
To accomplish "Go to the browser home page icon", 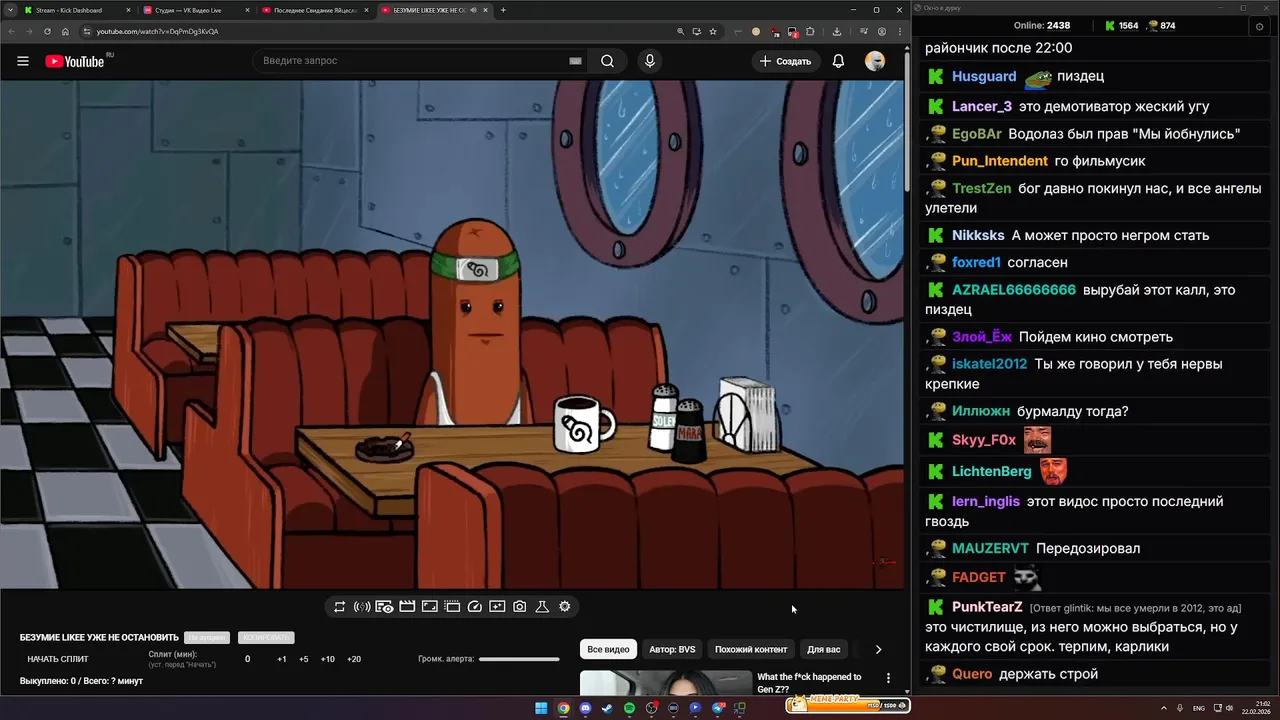I will coord(66,31).
